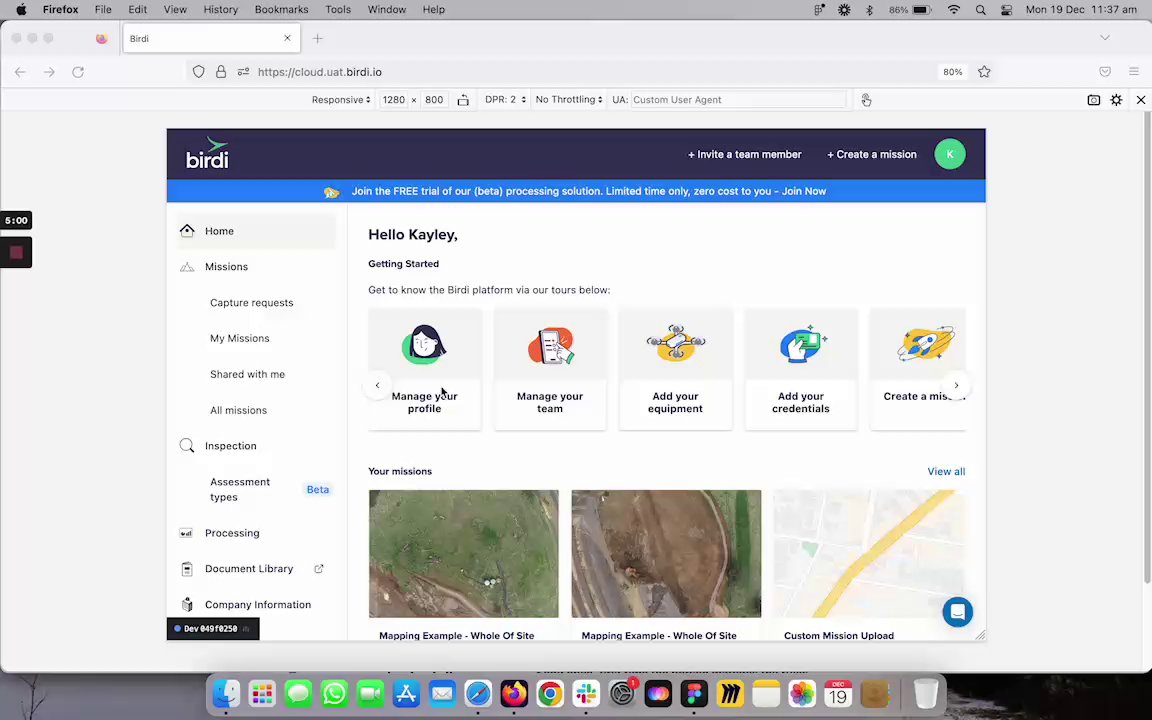Open the History menu
1152x720 pixels.
tap(220, 10)
